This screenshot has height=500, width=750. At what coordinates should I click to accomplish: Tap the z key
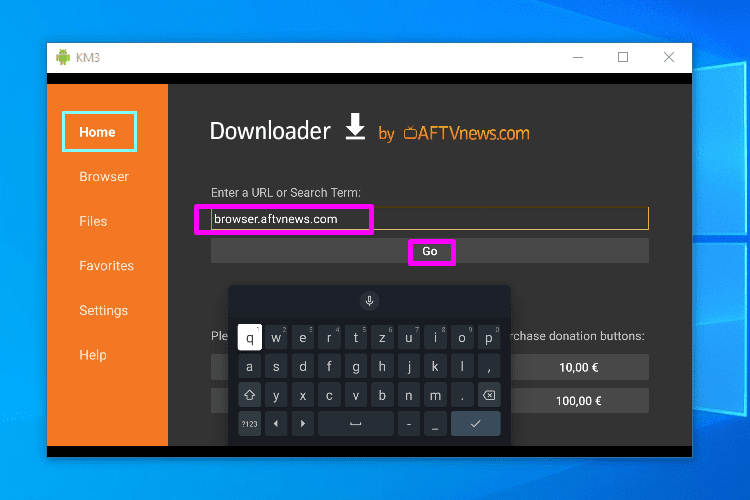(382, 338)
